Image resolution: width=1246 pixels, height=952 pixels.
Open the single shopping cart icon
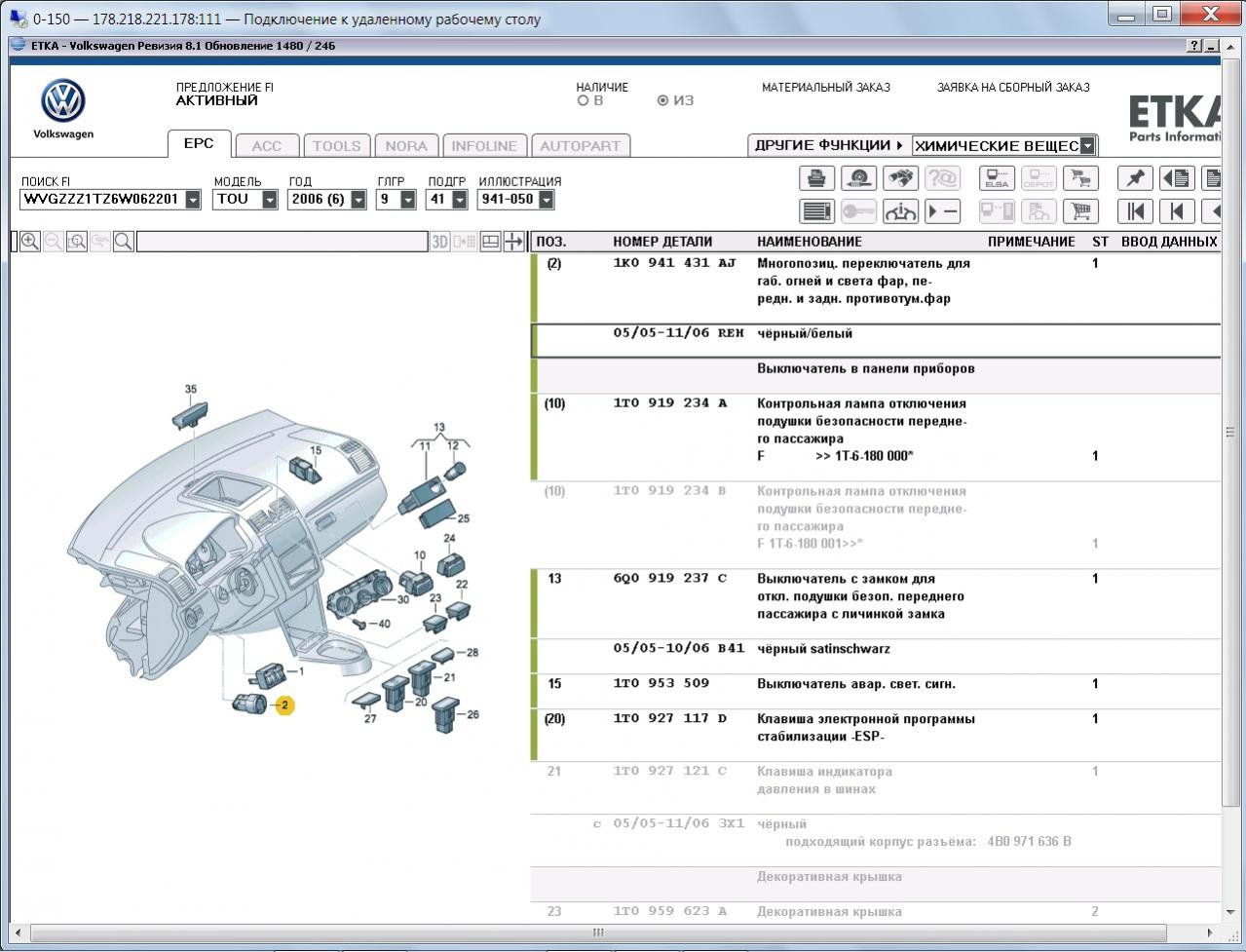coord(1079,210)
